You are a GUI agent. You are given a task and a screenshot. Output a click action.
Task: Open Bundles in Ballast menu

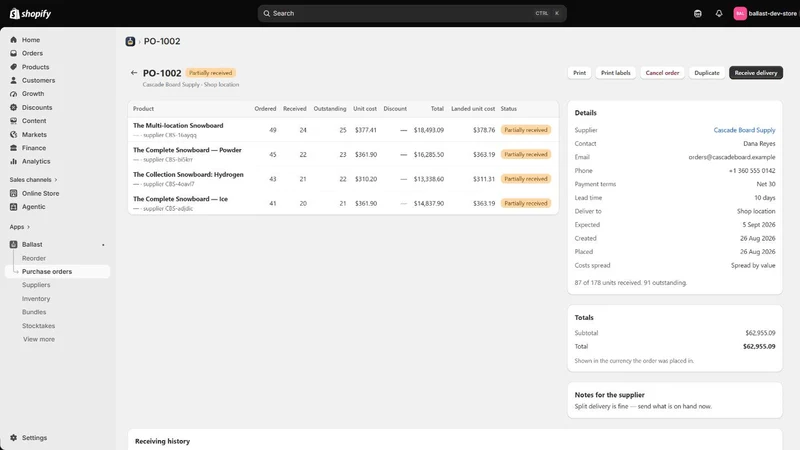click(x=34, y=312)
